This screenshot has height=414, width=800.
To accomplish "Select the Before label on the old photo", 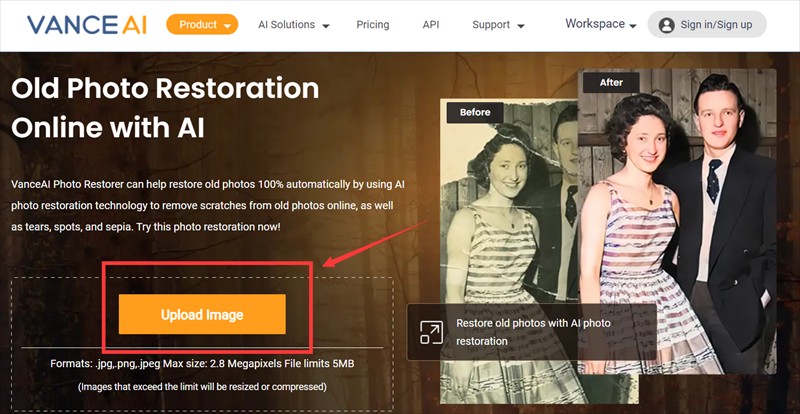I will [474, 112].
